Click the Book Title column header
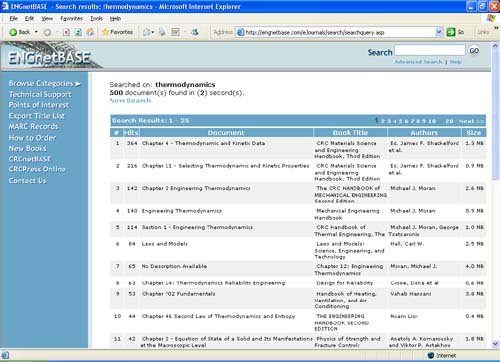The image size is (500, 362). point(350,133)
